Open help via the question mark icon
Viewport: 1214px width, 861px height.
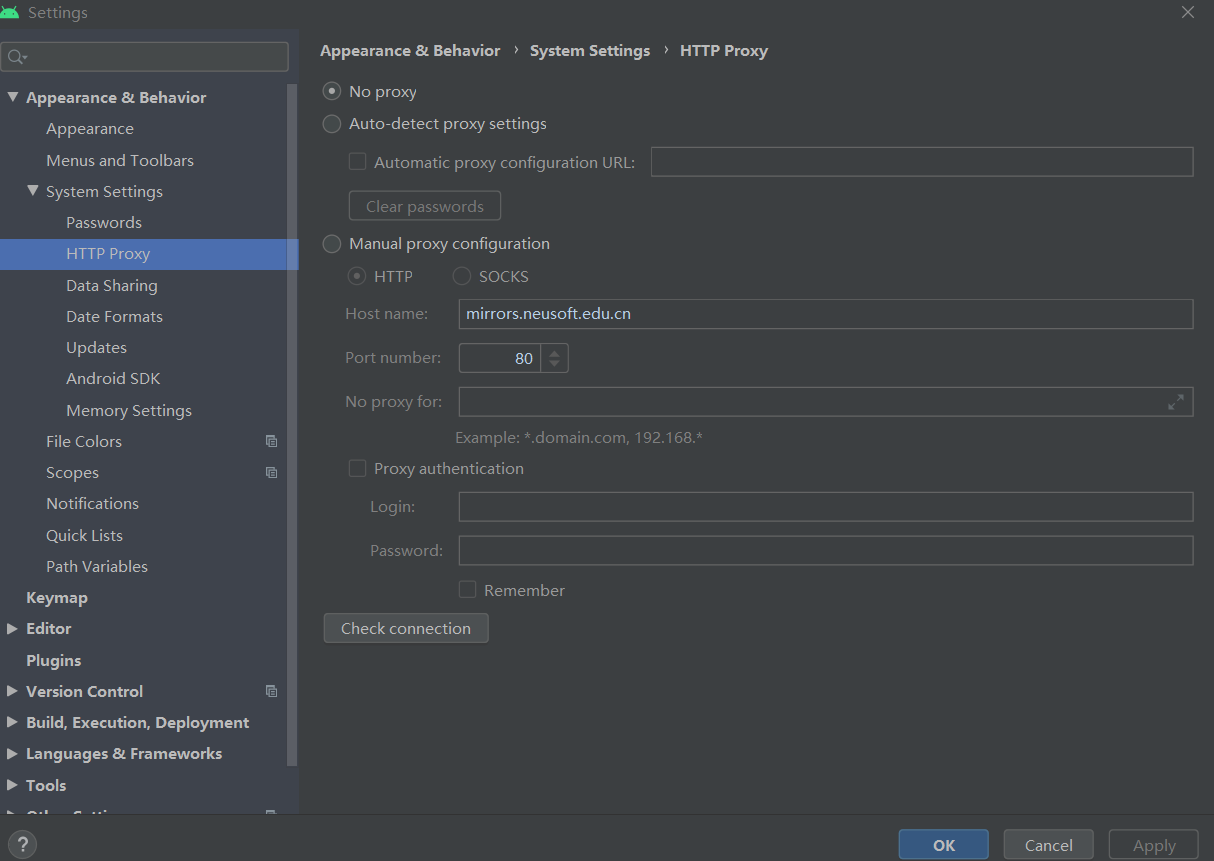coord(22,845)
